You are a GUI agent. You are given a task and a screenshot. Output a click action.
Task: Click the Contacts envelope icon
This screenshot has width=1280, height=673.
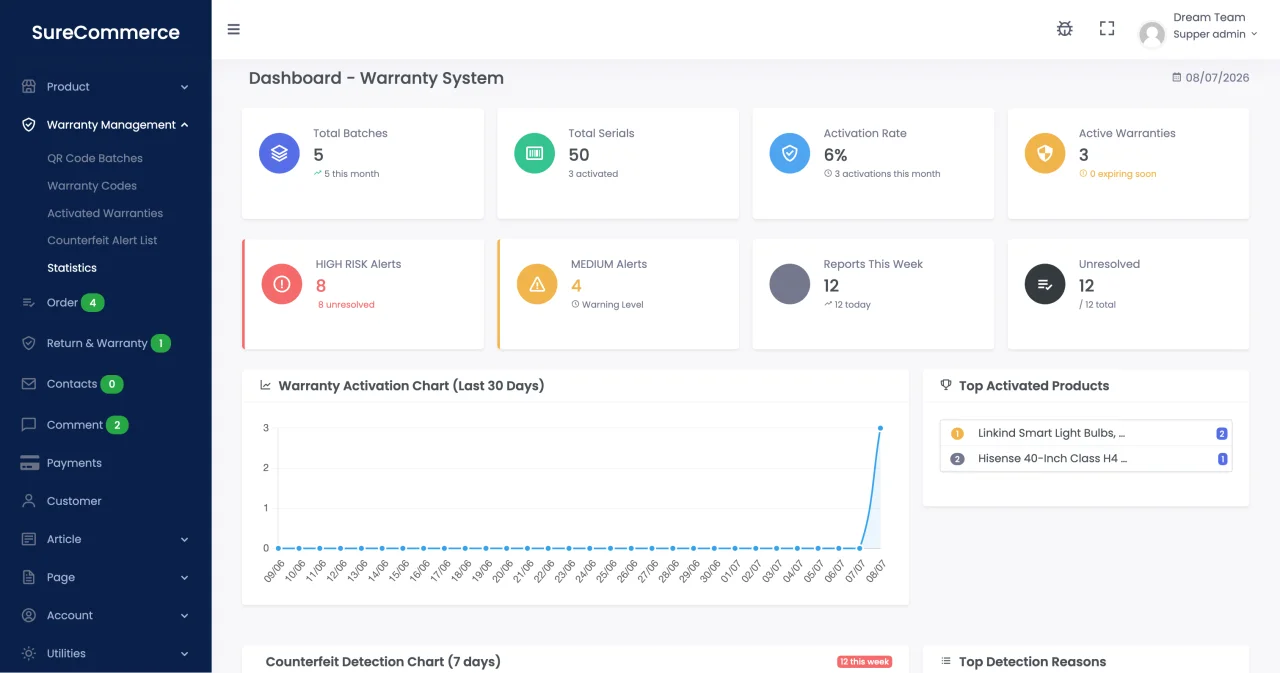[x=29, y=384]
